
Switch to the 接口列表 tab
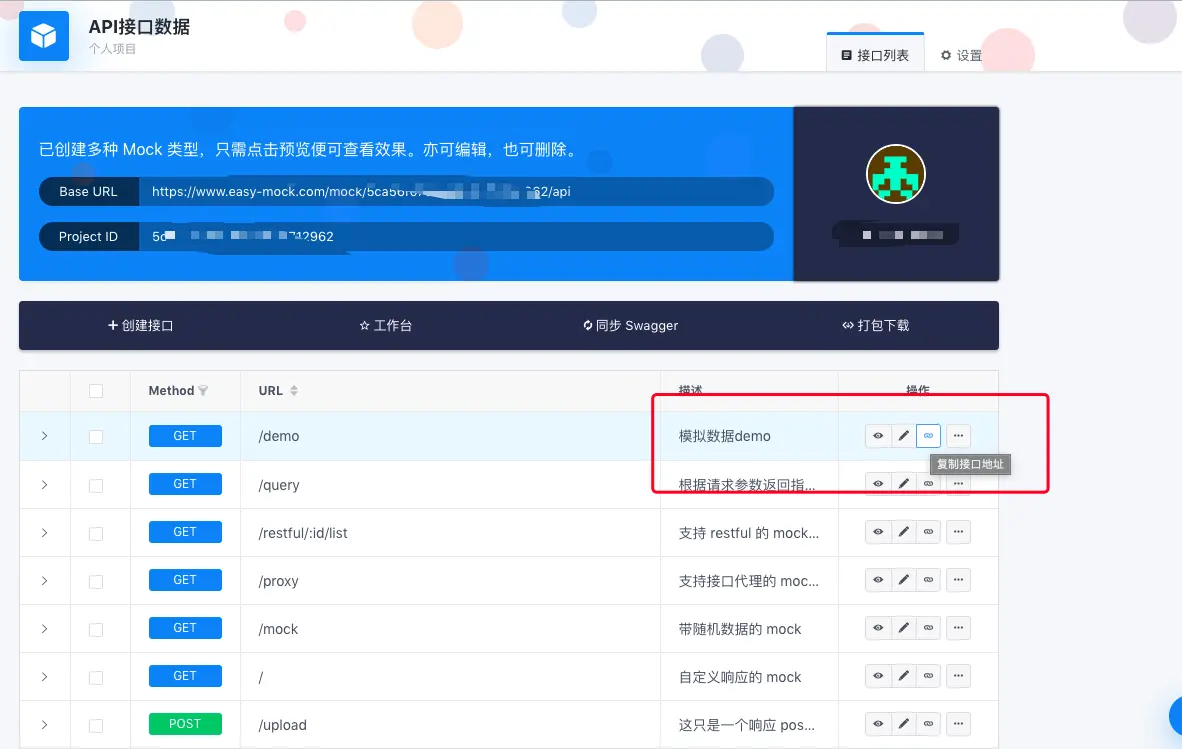875,55
